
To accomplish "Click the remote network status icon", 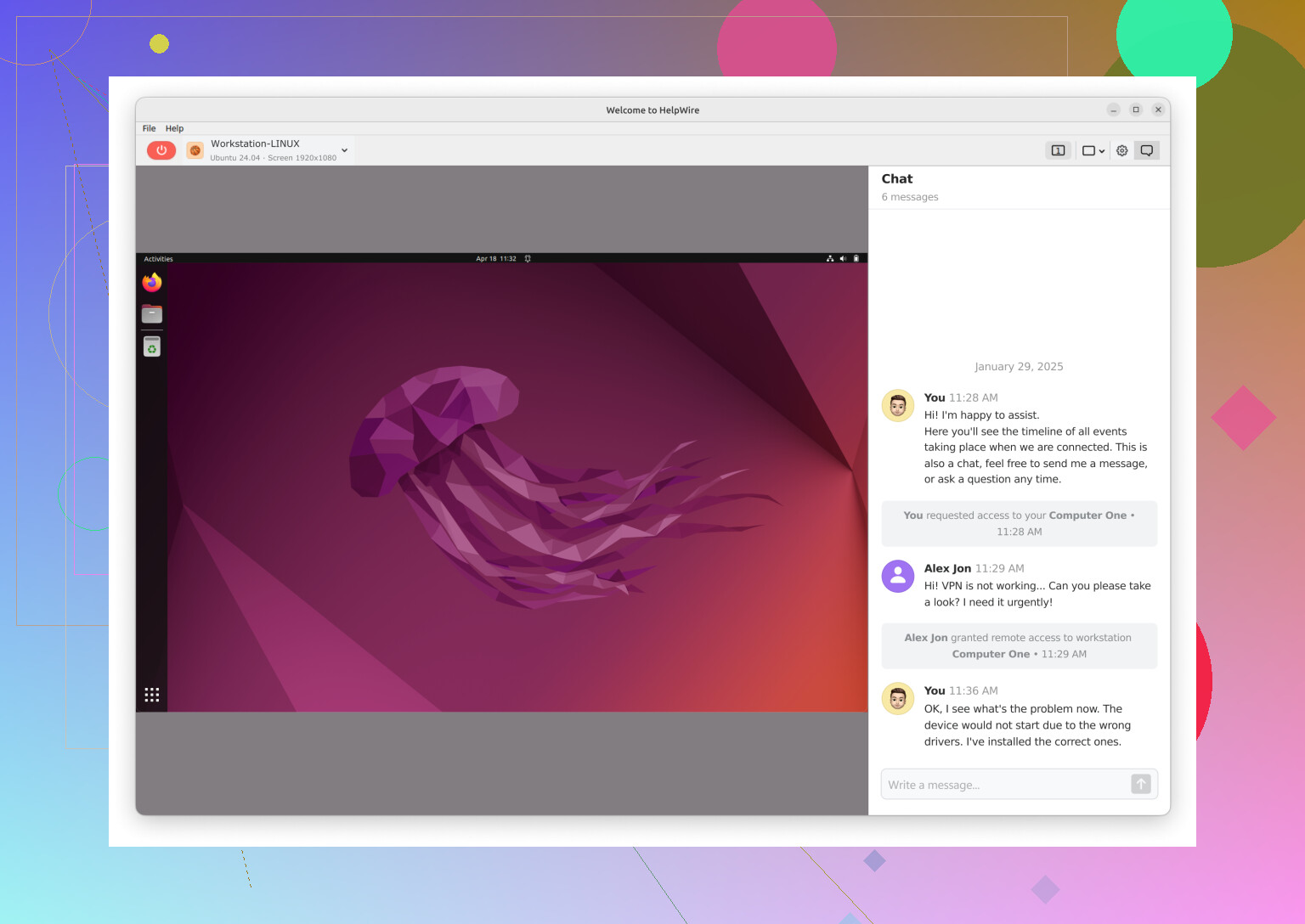I will click(x=830, y=259).
